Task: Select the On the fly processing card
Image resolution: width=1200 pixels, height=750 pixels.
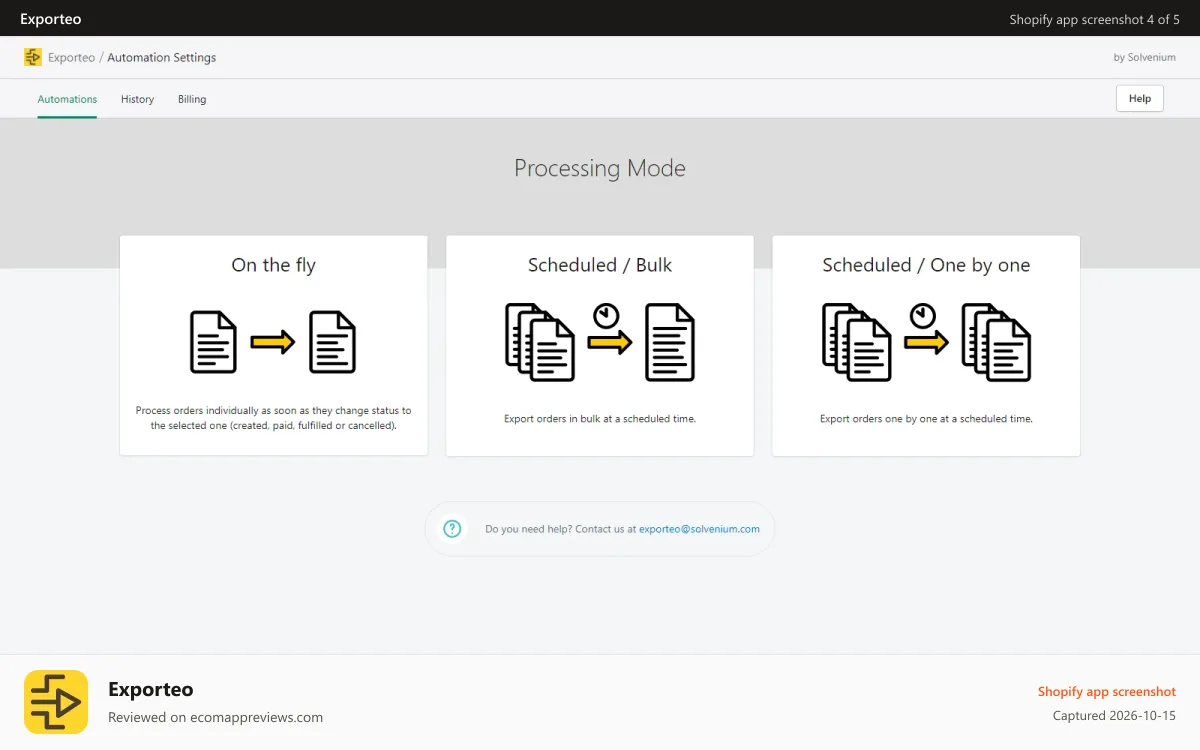Action: (x=274, y=346)
